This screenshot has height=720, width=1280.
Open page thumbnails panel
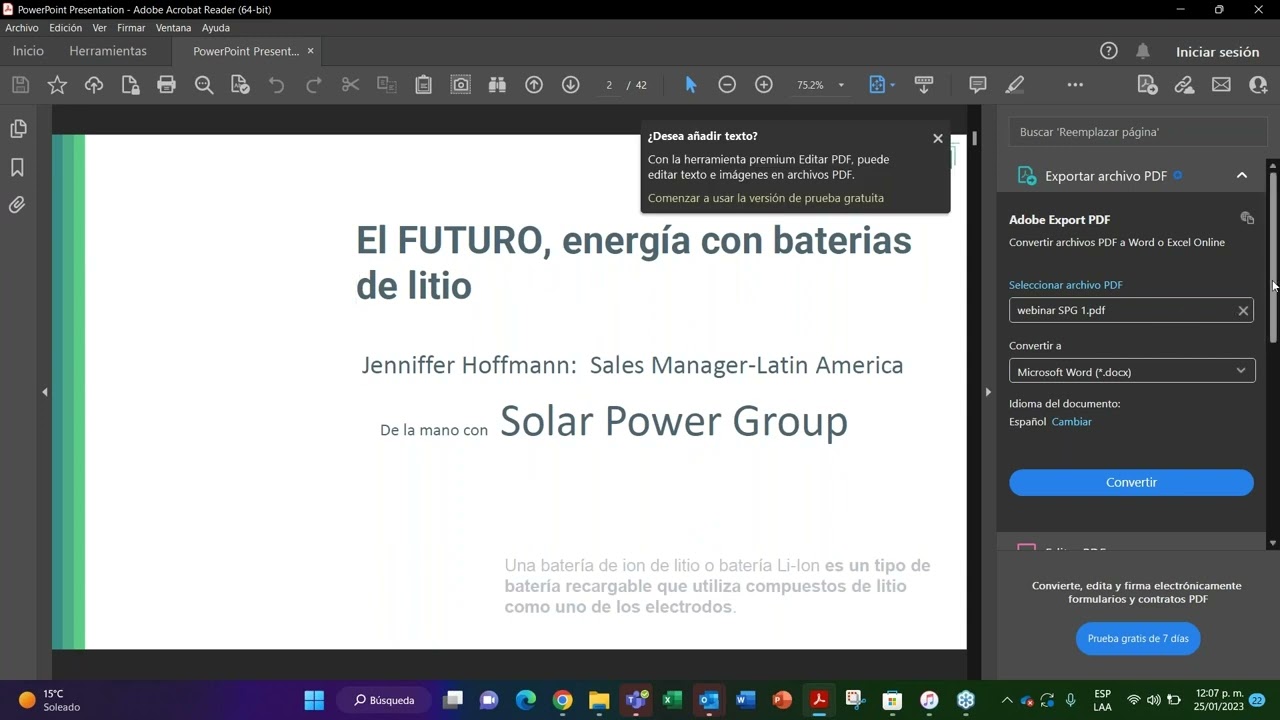click(x=17, y=129)
